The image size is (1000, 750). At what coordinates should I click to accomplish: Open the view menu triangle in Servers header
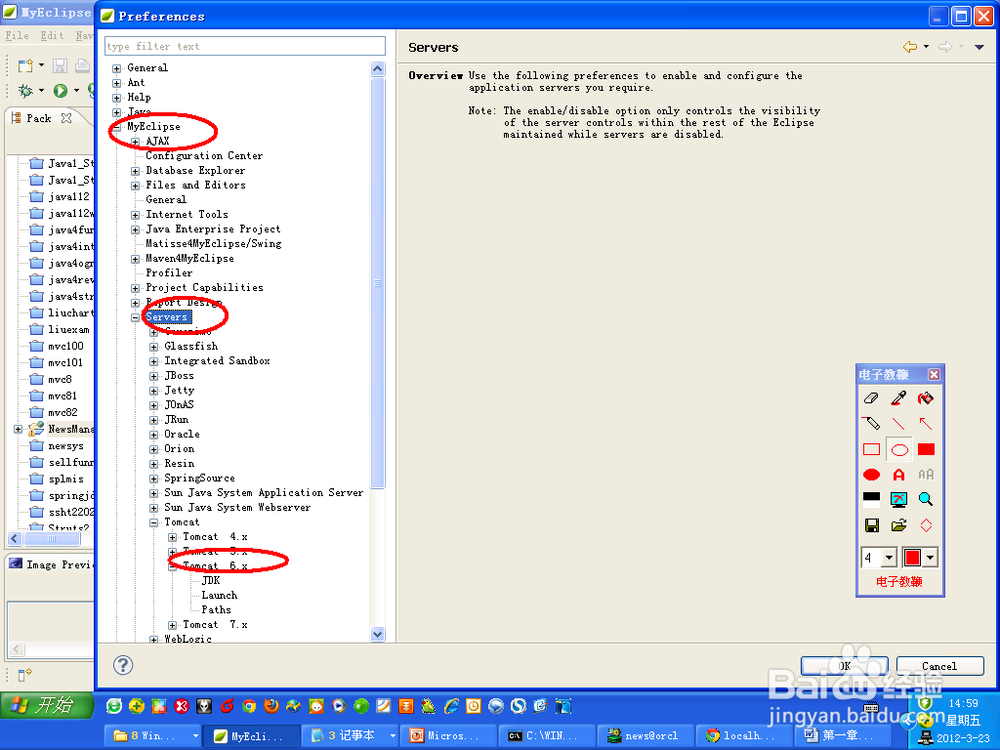pos(979,47)
